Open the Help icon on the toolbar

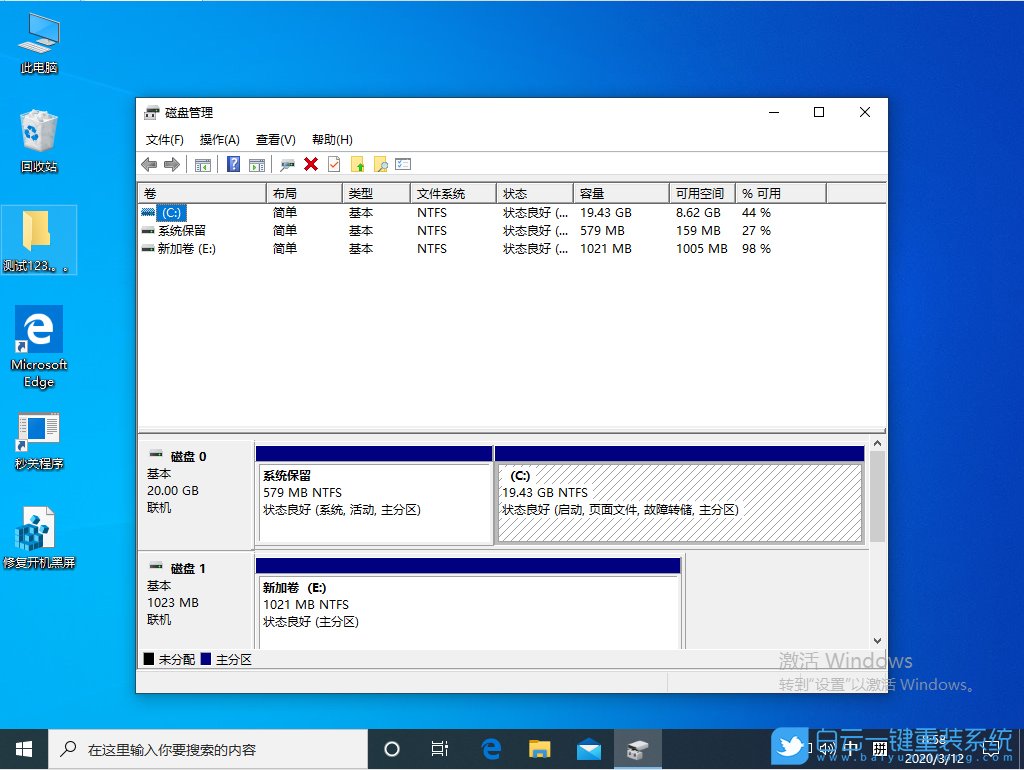point(233,164)
